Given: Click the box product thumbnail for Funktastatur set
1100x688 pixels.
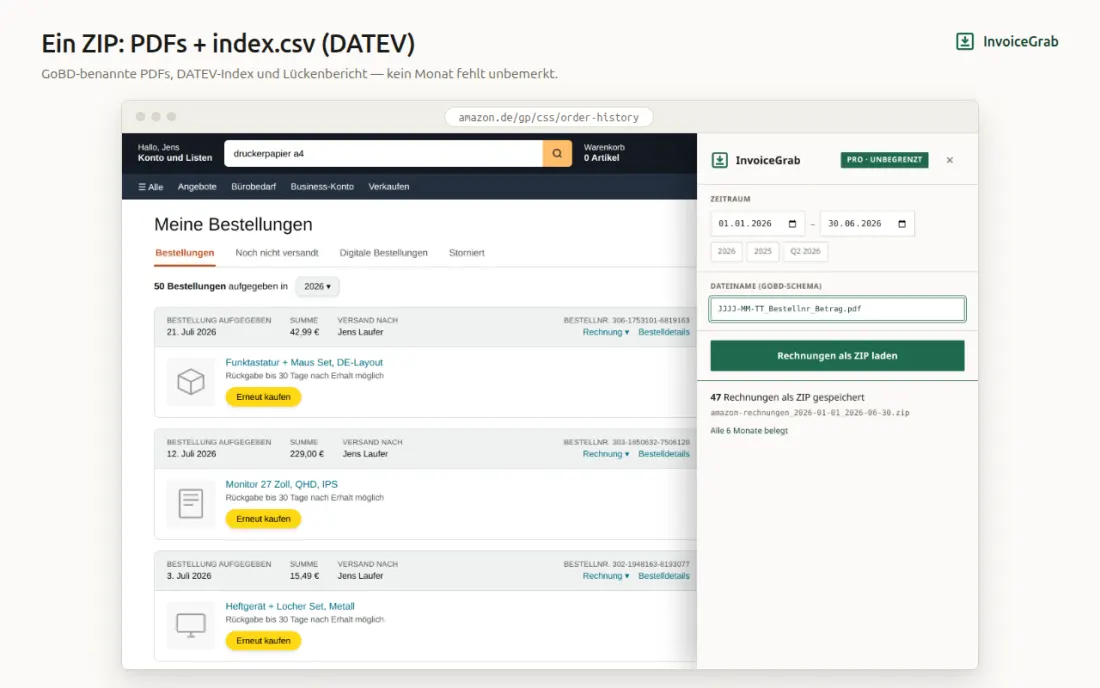Looking at the screenshot, I should click(x=191, y=382).
